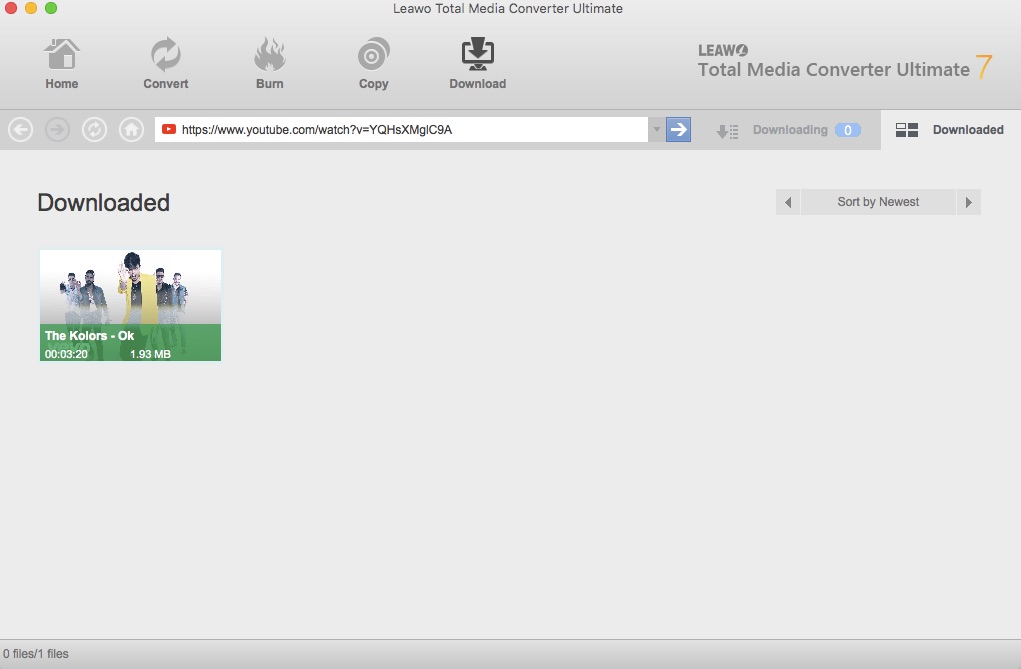The image size is (1021, 669).
Task: Open the Copy disc module
Action: pos(373,63)
